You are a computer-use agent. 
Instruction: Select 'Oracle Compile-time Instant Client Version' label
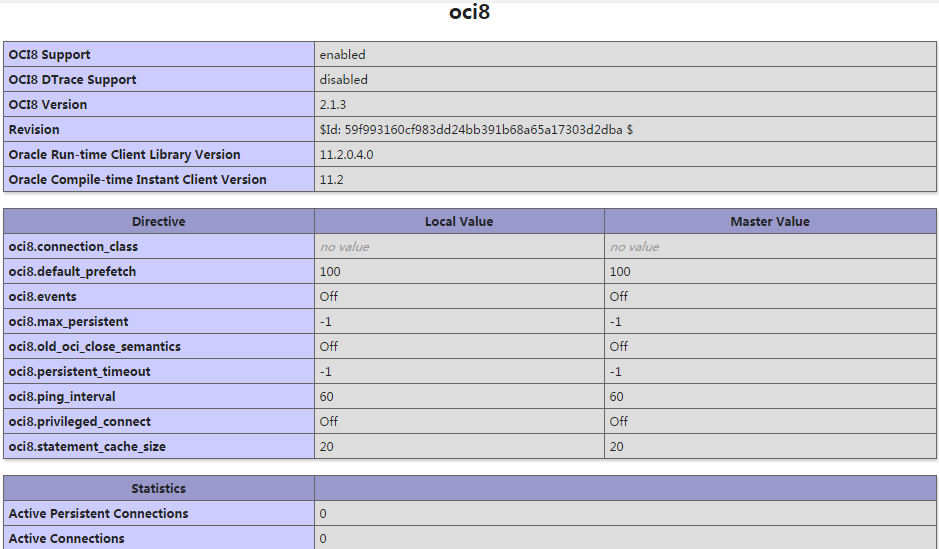[x=138, y=180]
